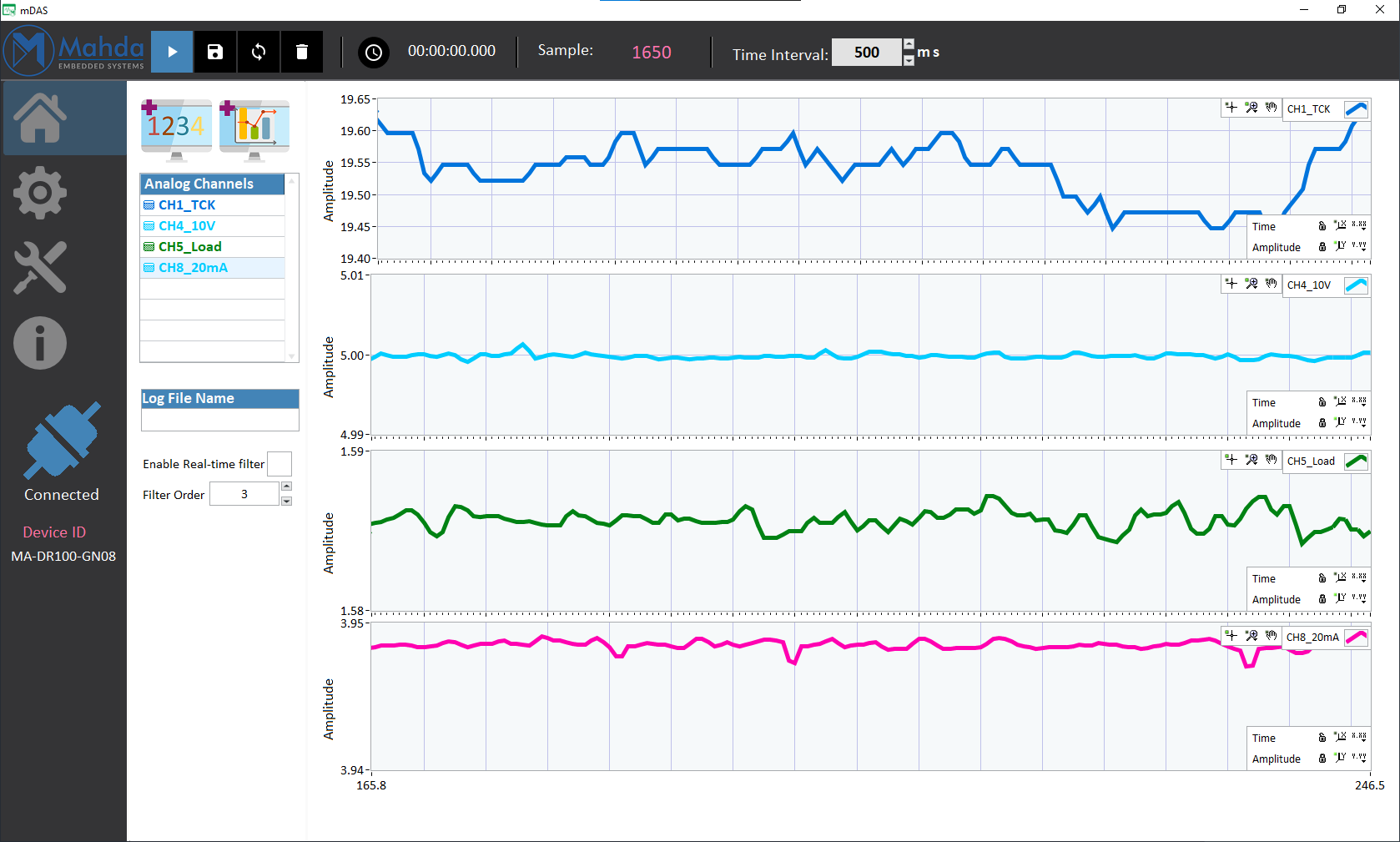
Task: Select the cursor crosshair tool on the CH8_20mA graph
Action: (1231, 636)
